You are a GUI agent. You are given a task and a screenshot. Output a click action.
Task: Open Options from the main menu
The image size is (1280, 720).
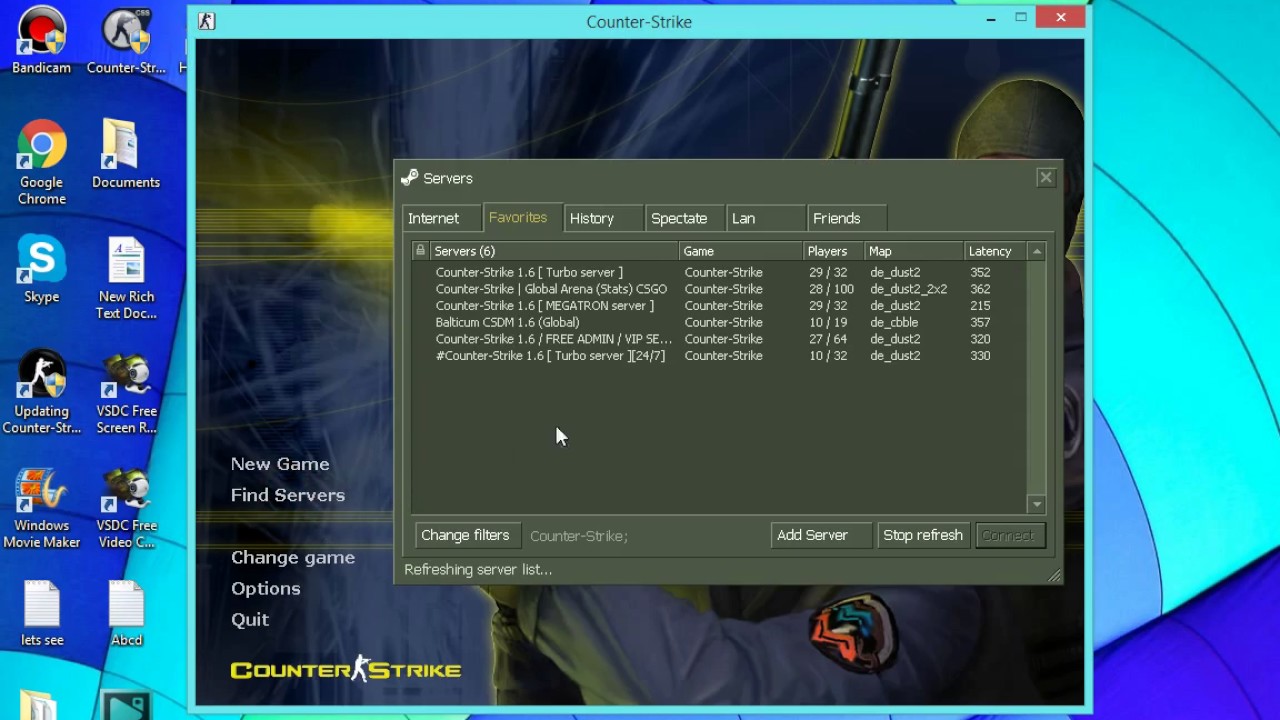click(x=266, y=588)
